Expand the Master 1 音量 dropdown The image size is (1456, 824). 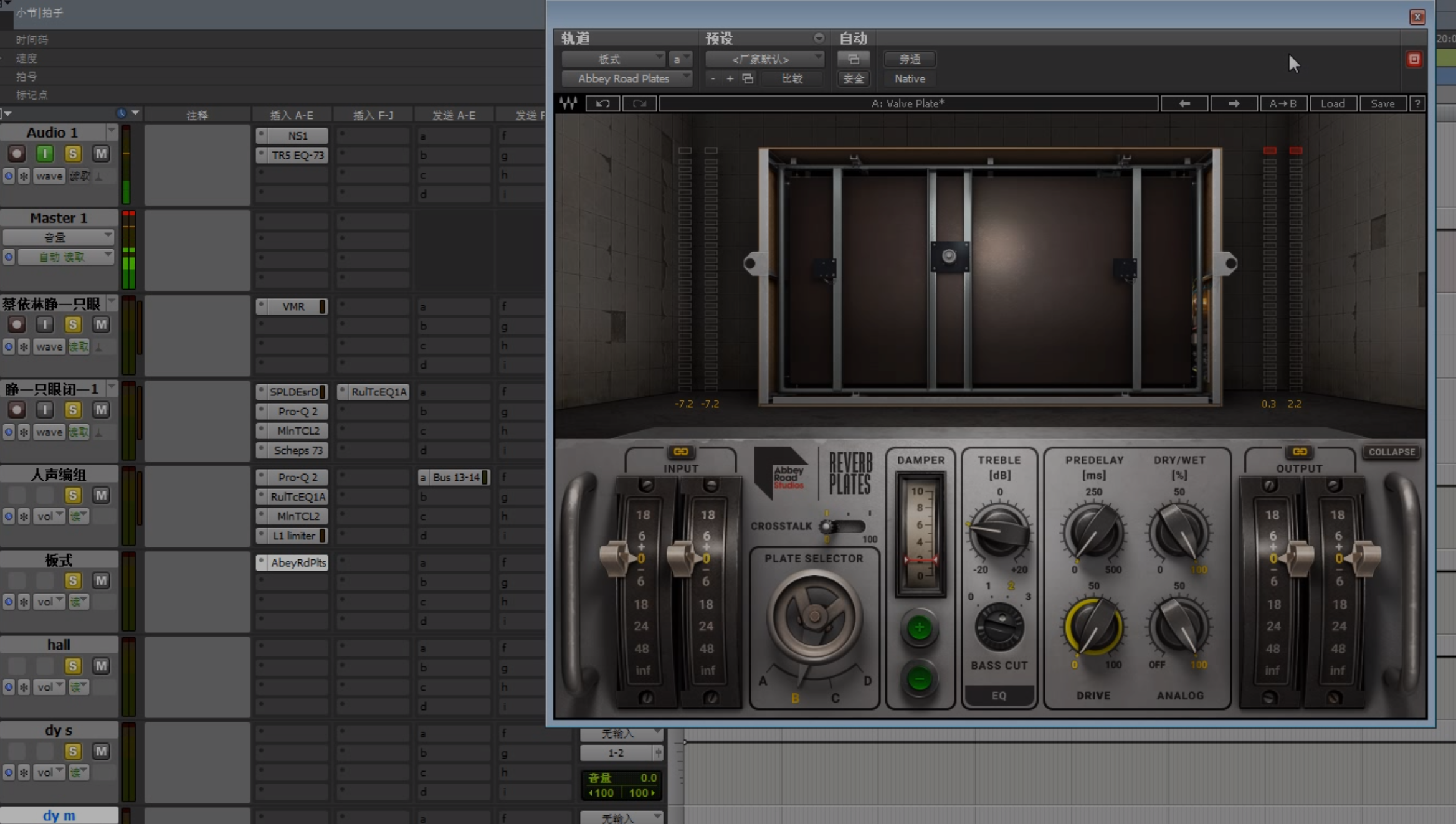click(x=59, y=237)
